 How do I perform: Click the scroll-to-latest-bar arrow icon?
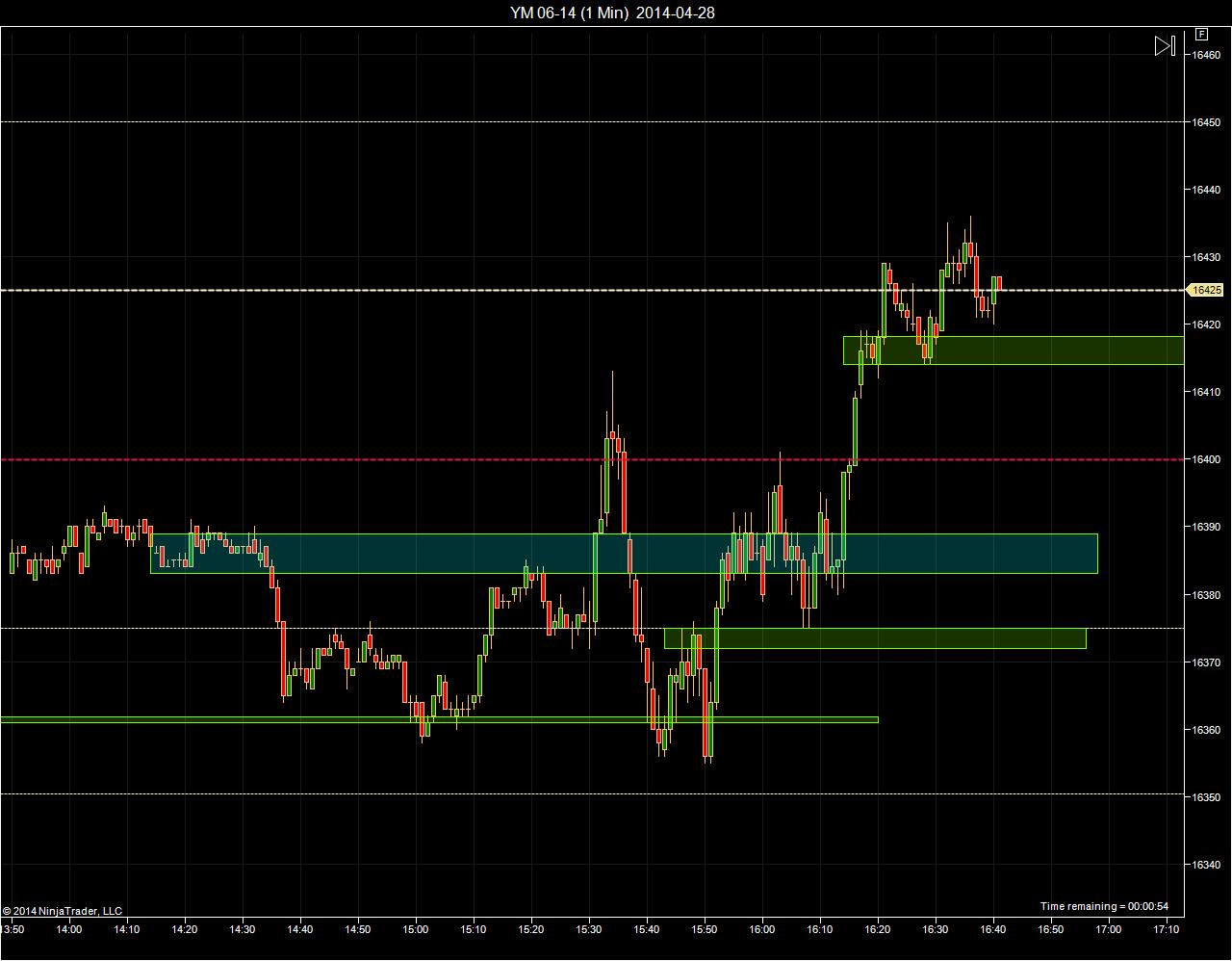pos(1165,45)
